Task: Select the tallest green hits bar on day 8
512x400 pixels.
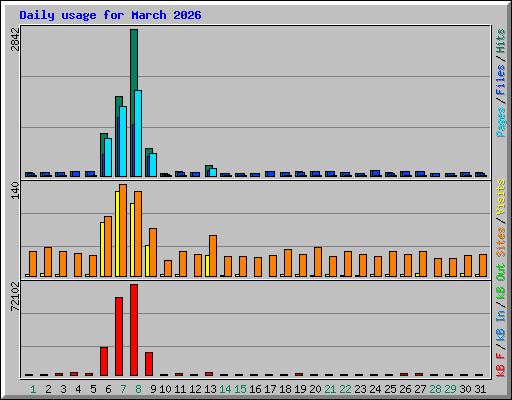Action: (134, 60)
